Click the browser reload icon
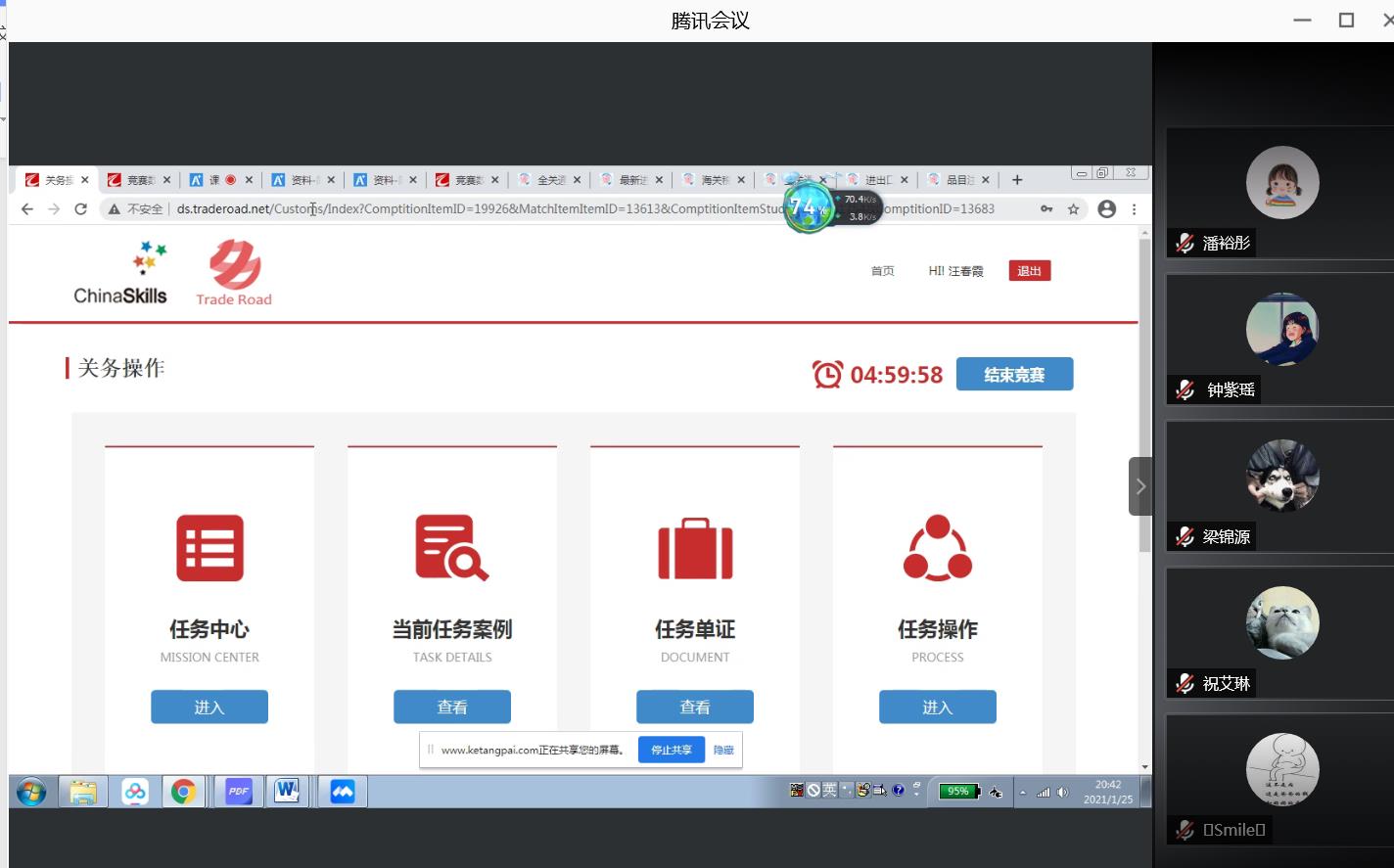 click(81, 208)
